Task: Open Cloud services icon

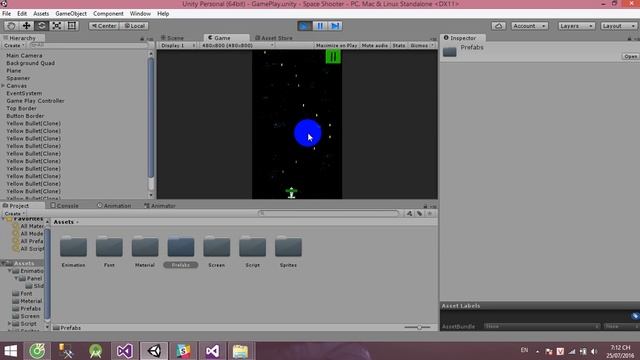Action: click(498, 26)
